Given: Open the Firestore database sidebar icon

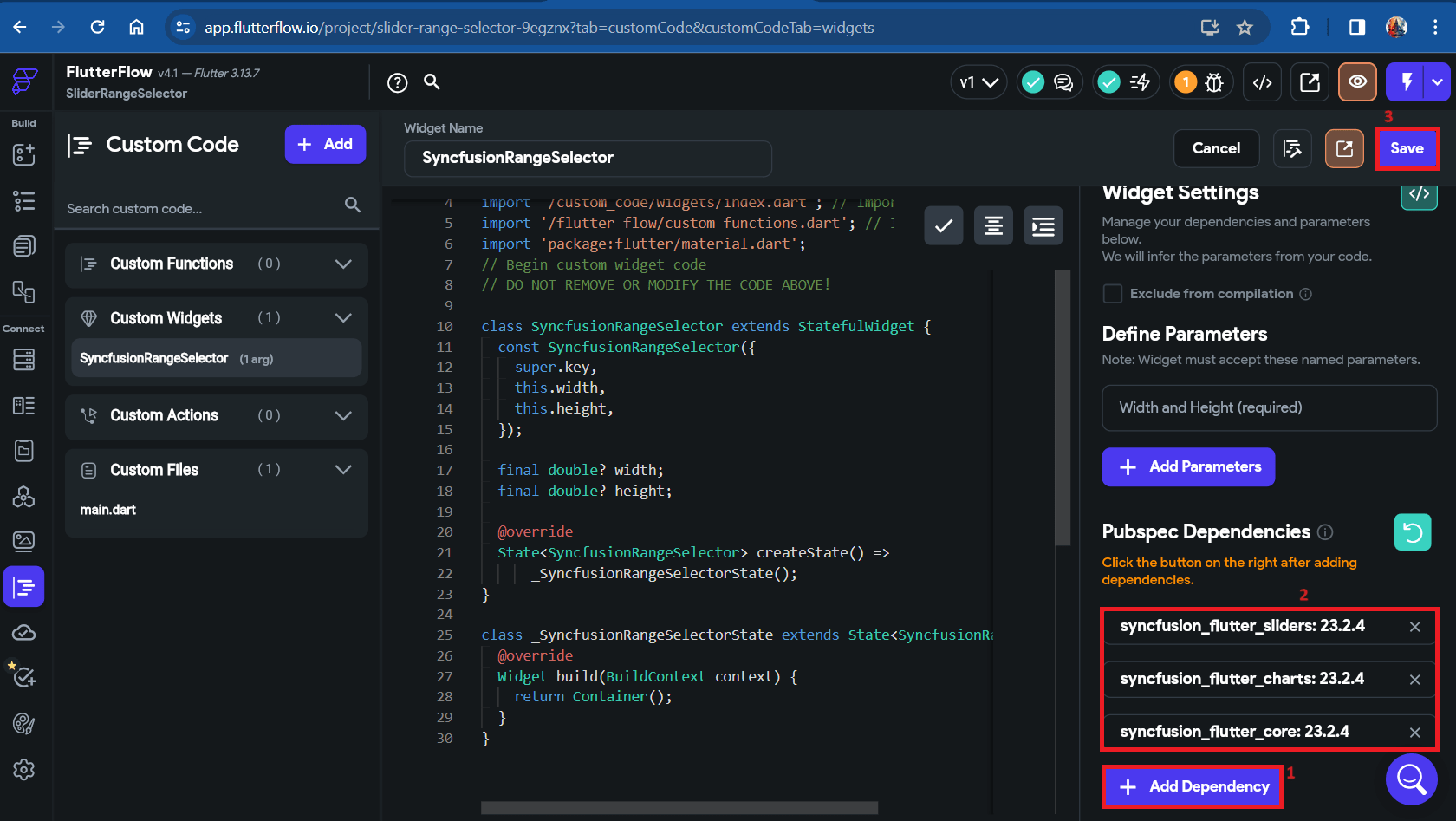Looking at the screenshot, I should [x=24, y=359].
